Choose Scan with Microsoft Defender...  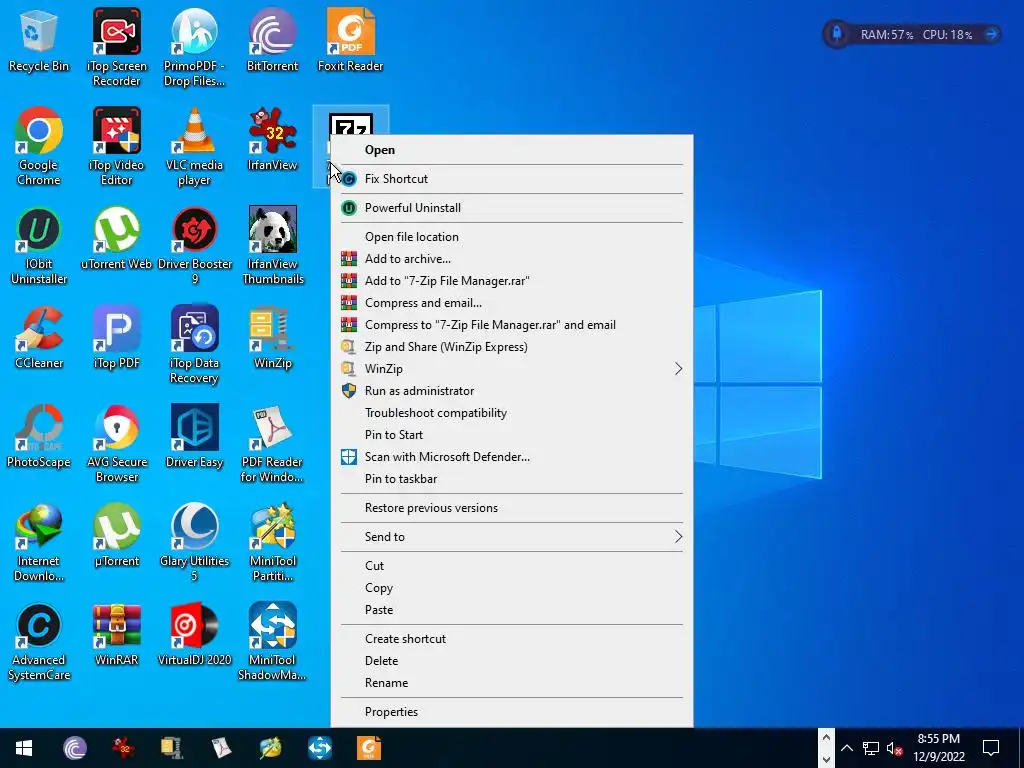[511, 456]
